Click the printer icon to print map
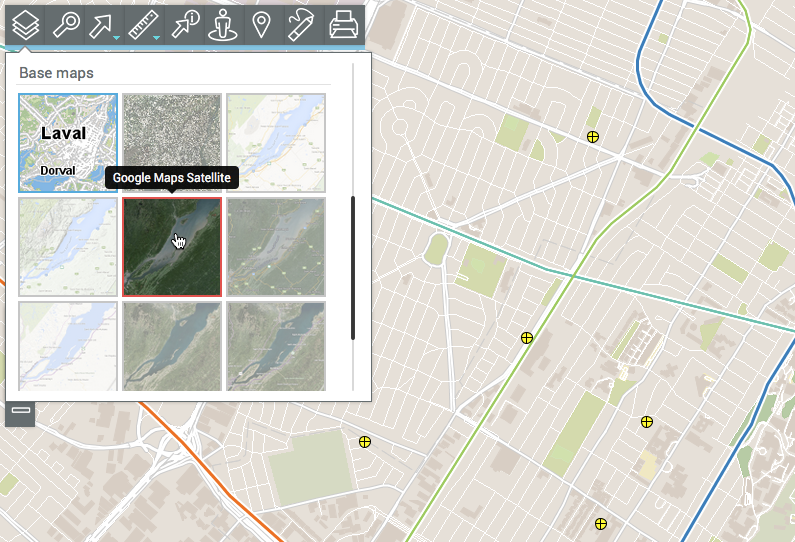Screen dimensions: 795x542 (343, 24)
